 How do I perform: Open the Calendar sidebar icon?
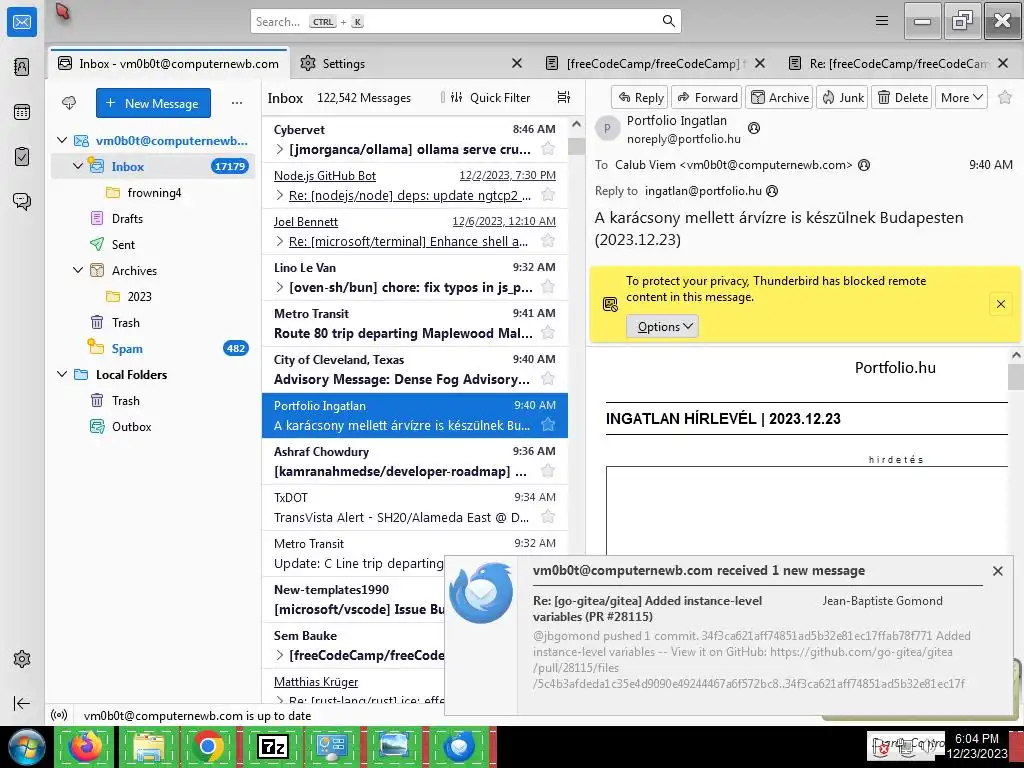click(22, 112)
